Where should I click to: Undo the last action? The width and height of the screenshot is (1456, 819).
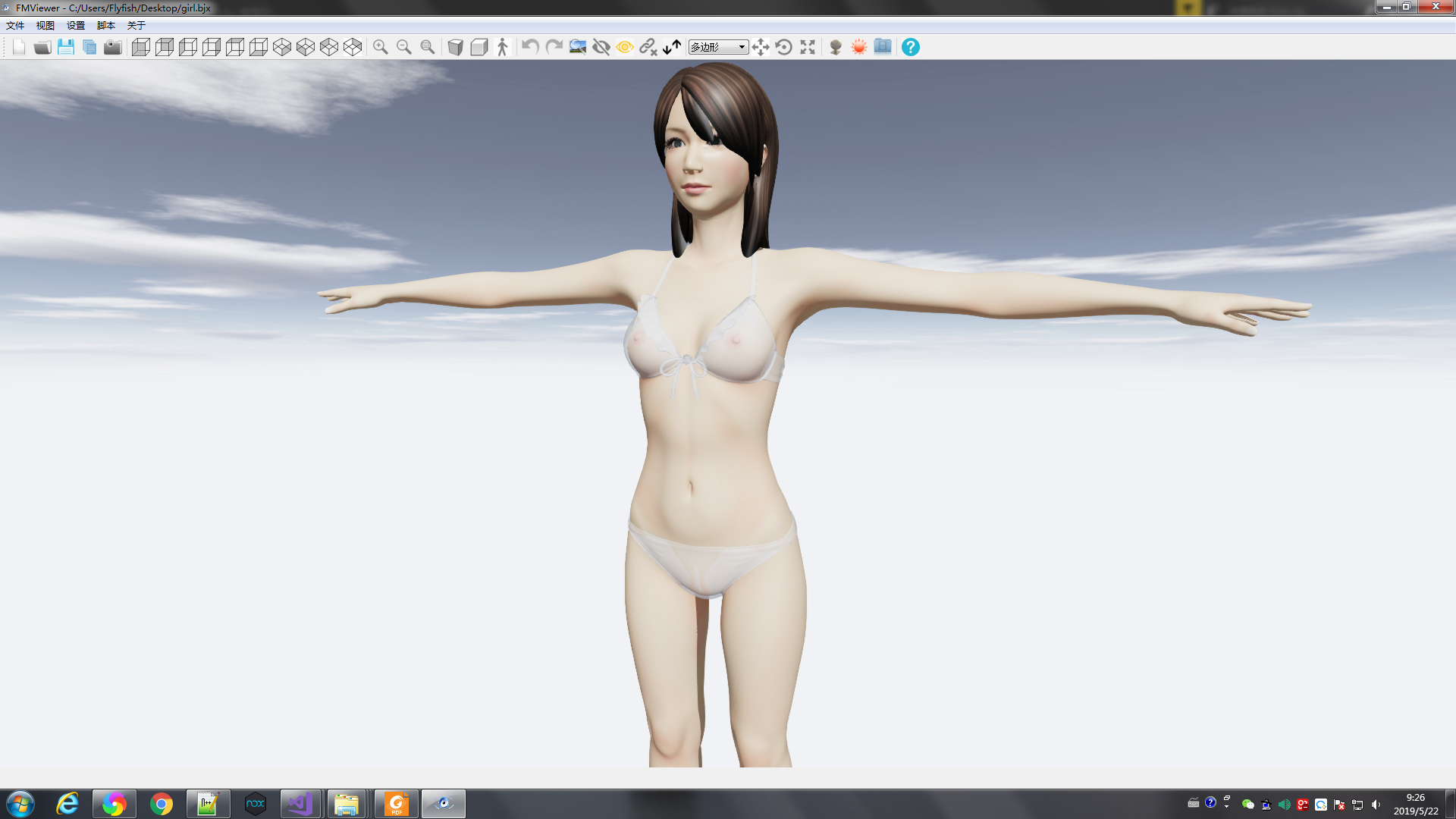click(530, 47)
